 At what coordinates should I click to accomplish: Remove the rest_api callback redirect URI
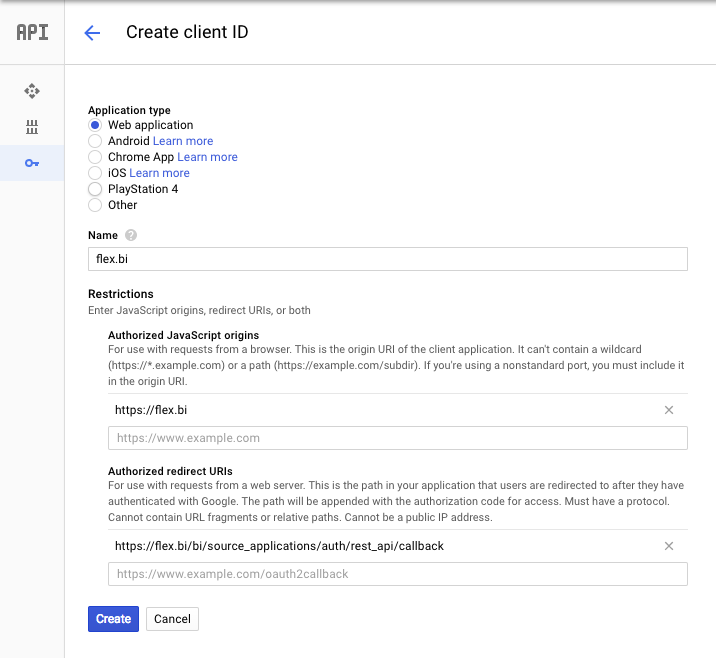coord(669,546)
